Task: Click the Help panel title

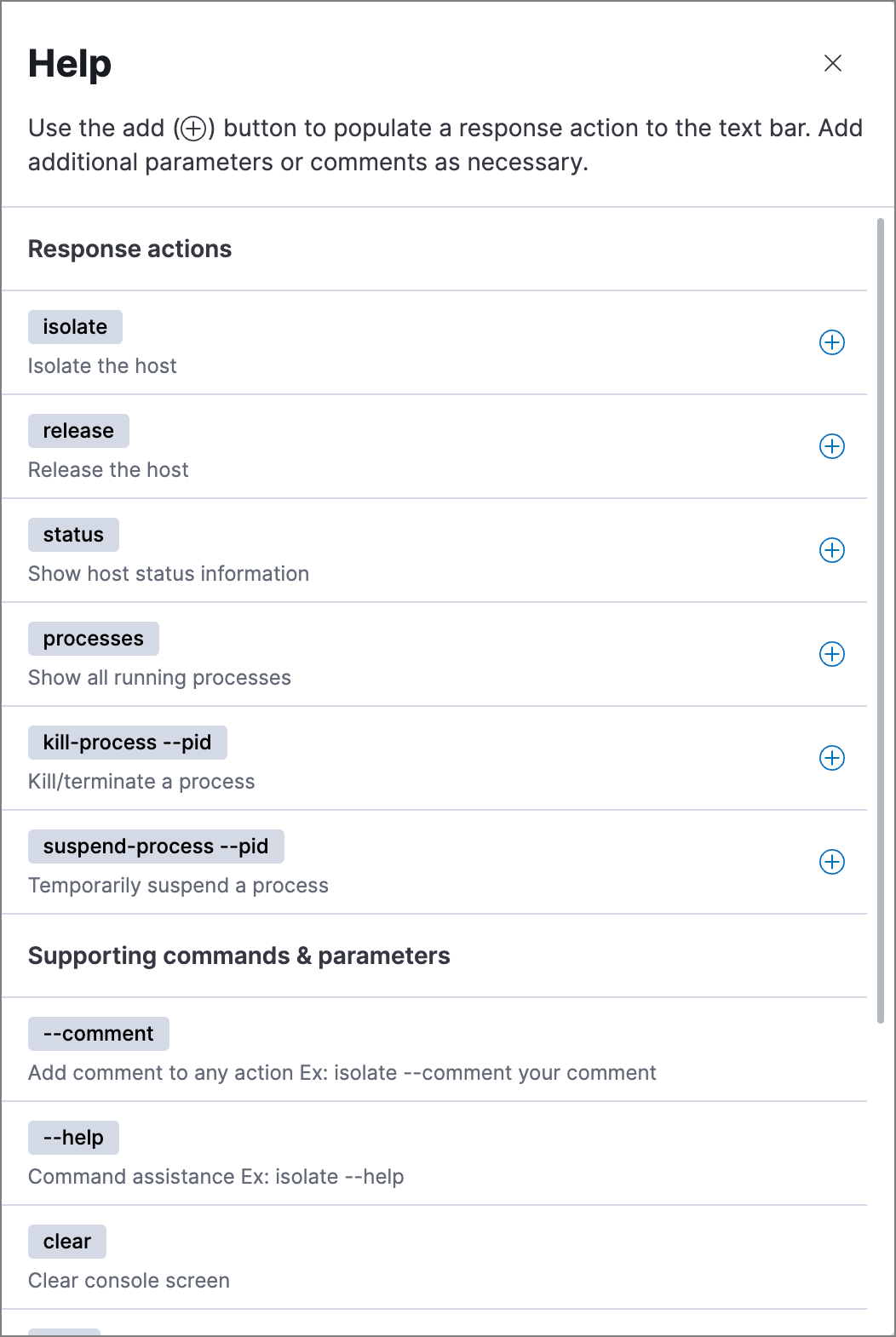Action: coord(70,64)
